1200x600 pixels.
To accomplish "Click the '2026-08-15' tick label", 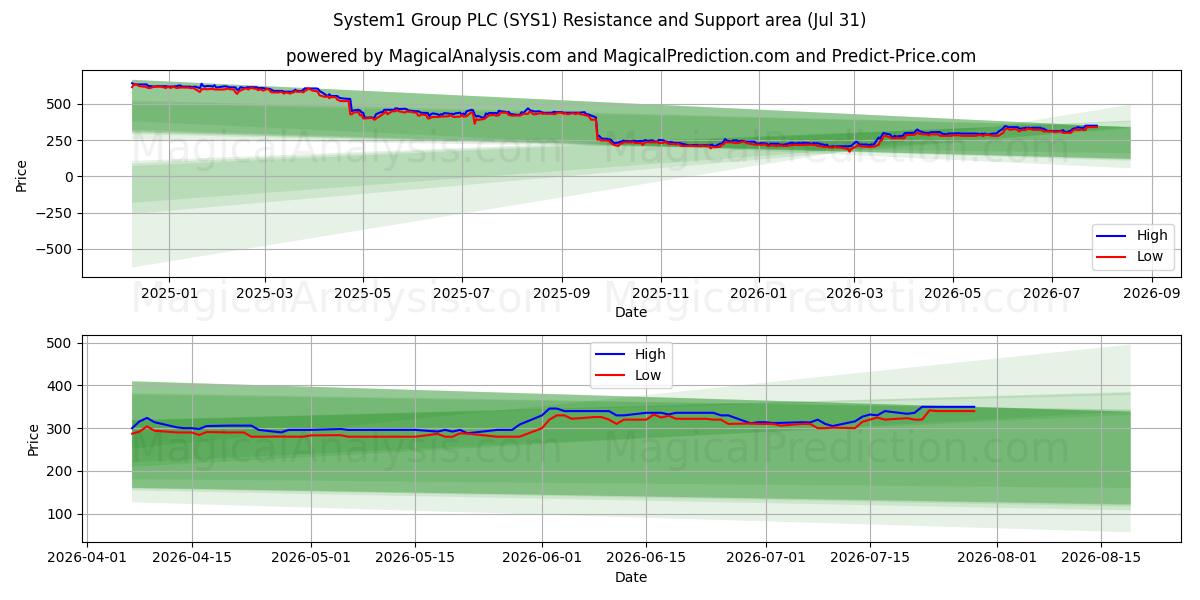I will (1102, 558).
